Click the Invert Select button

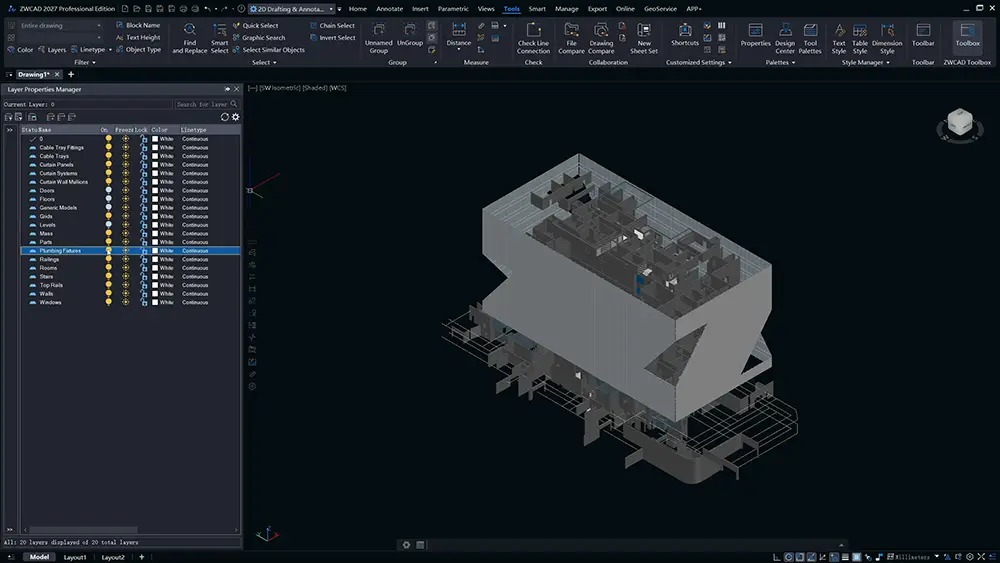332,38
